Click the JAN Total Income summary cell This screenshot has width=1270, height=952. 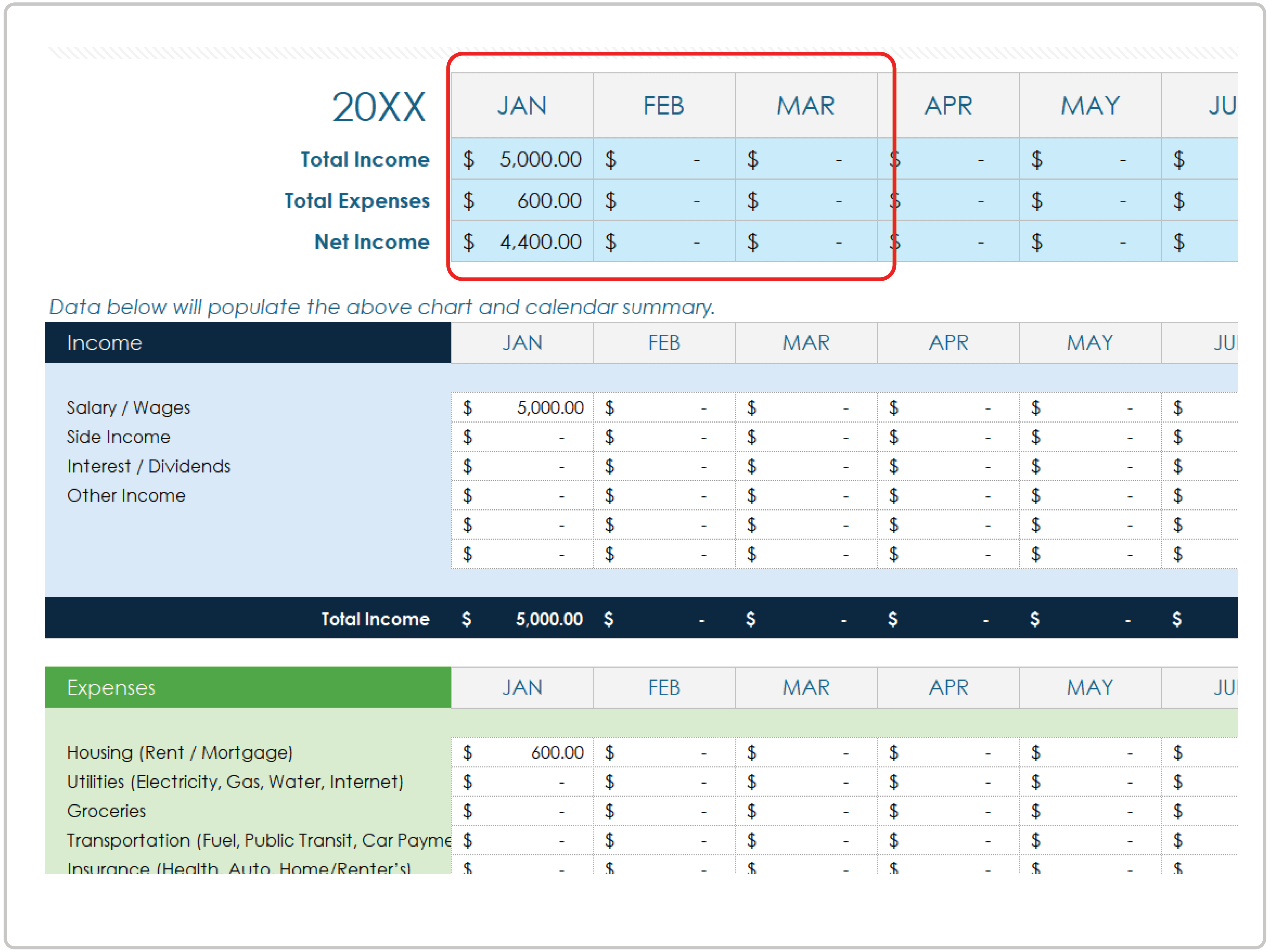pyautogui.click(x=521, y=159)
